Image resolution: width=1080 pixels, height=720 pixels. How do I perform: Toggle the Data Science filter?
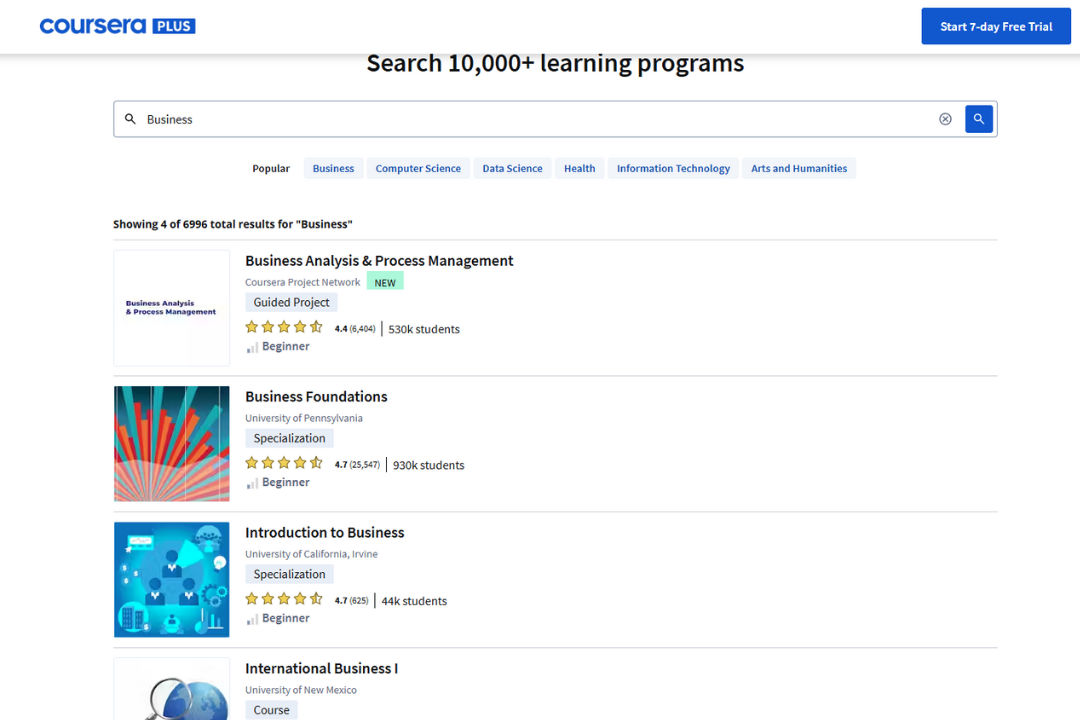(x=512, y=168)
